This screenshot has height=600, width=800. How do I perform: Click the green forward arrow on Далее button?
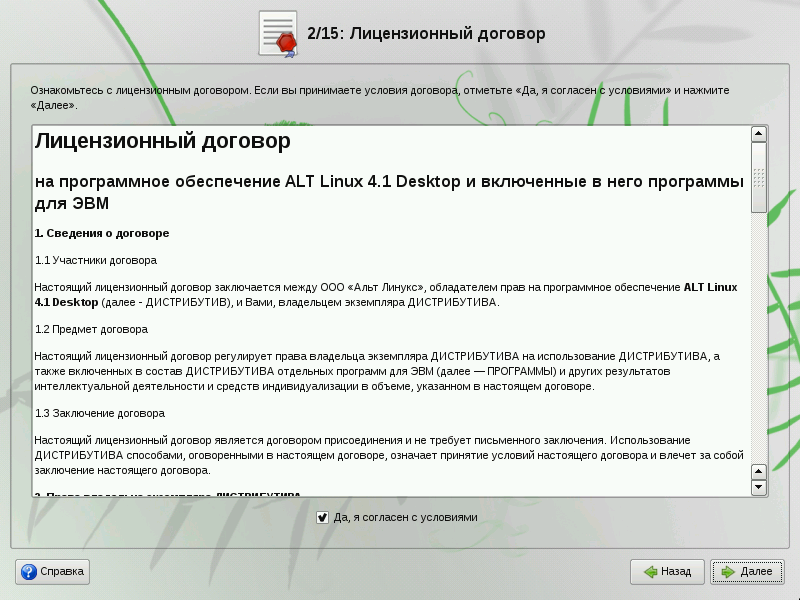tap(729, 572)
